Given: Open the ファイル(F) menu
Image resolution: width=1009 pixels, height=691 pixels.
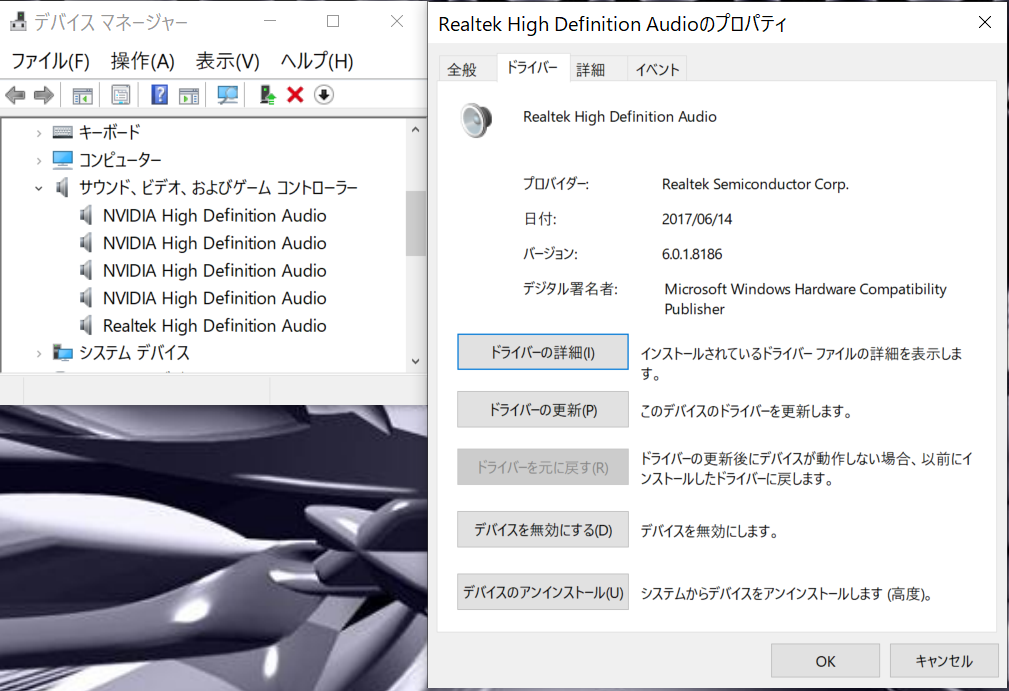Looking at the screenshot, I should pyautogui.click(x=50, y=61).
